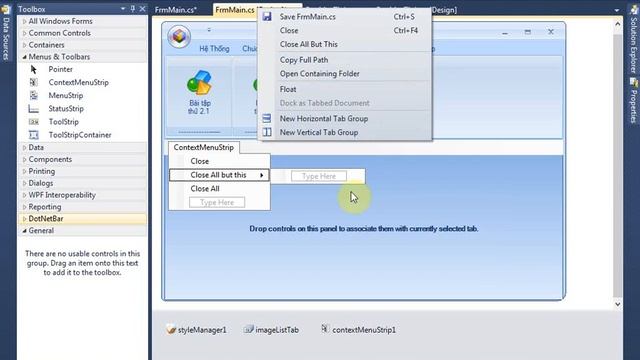Expand the WPF Interoperability group
Screen dimensions: 640x360
pos(24,195)
